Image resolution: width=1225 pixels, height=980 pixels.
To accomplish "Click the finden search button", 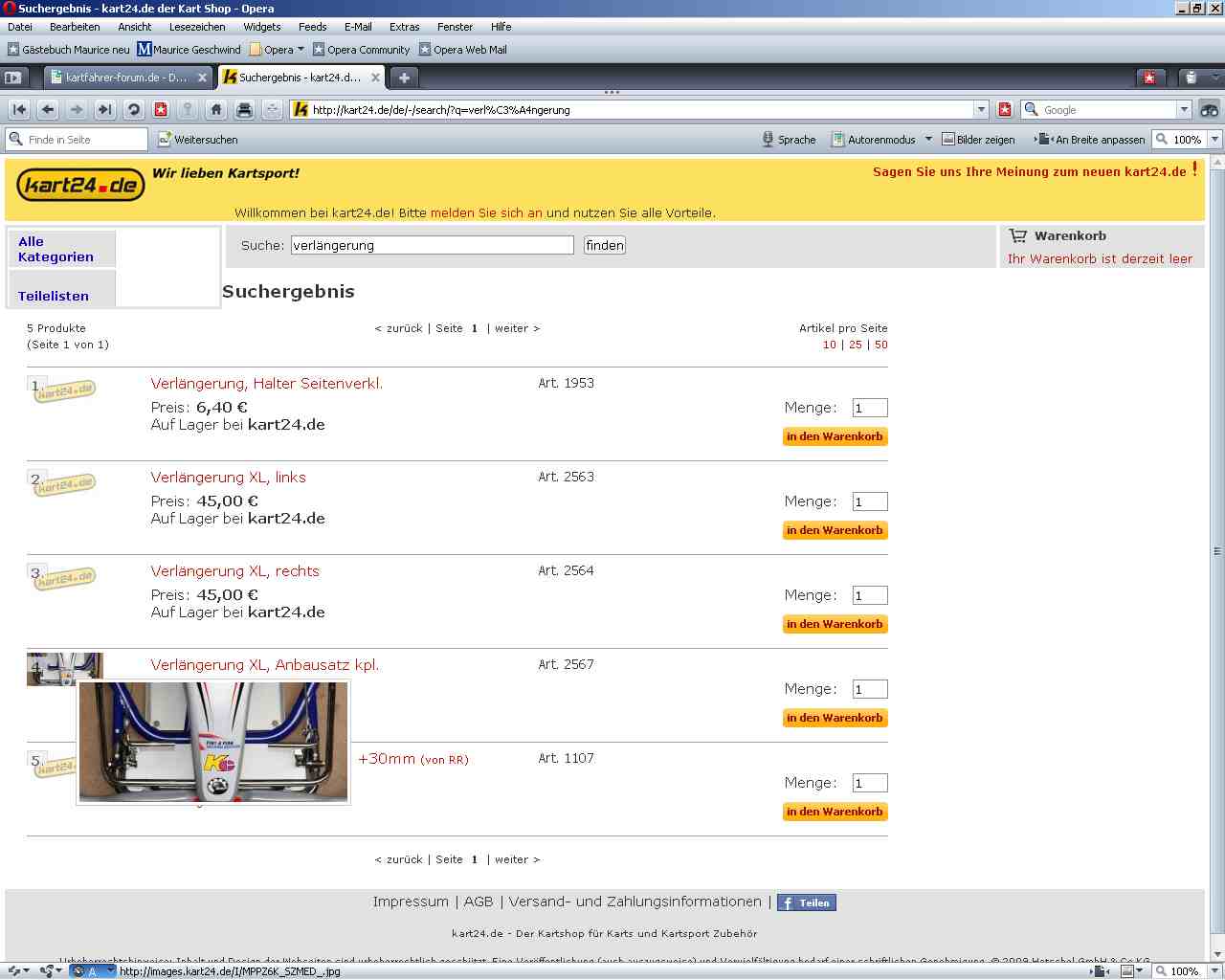I will [x=605, y=246].
